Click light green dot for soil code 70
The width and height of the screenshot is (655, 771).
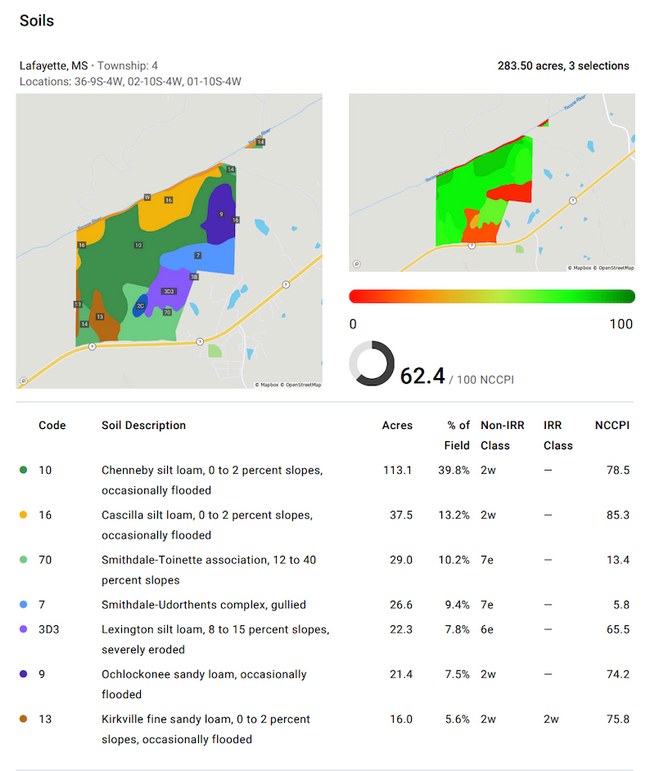coord(24,560)
